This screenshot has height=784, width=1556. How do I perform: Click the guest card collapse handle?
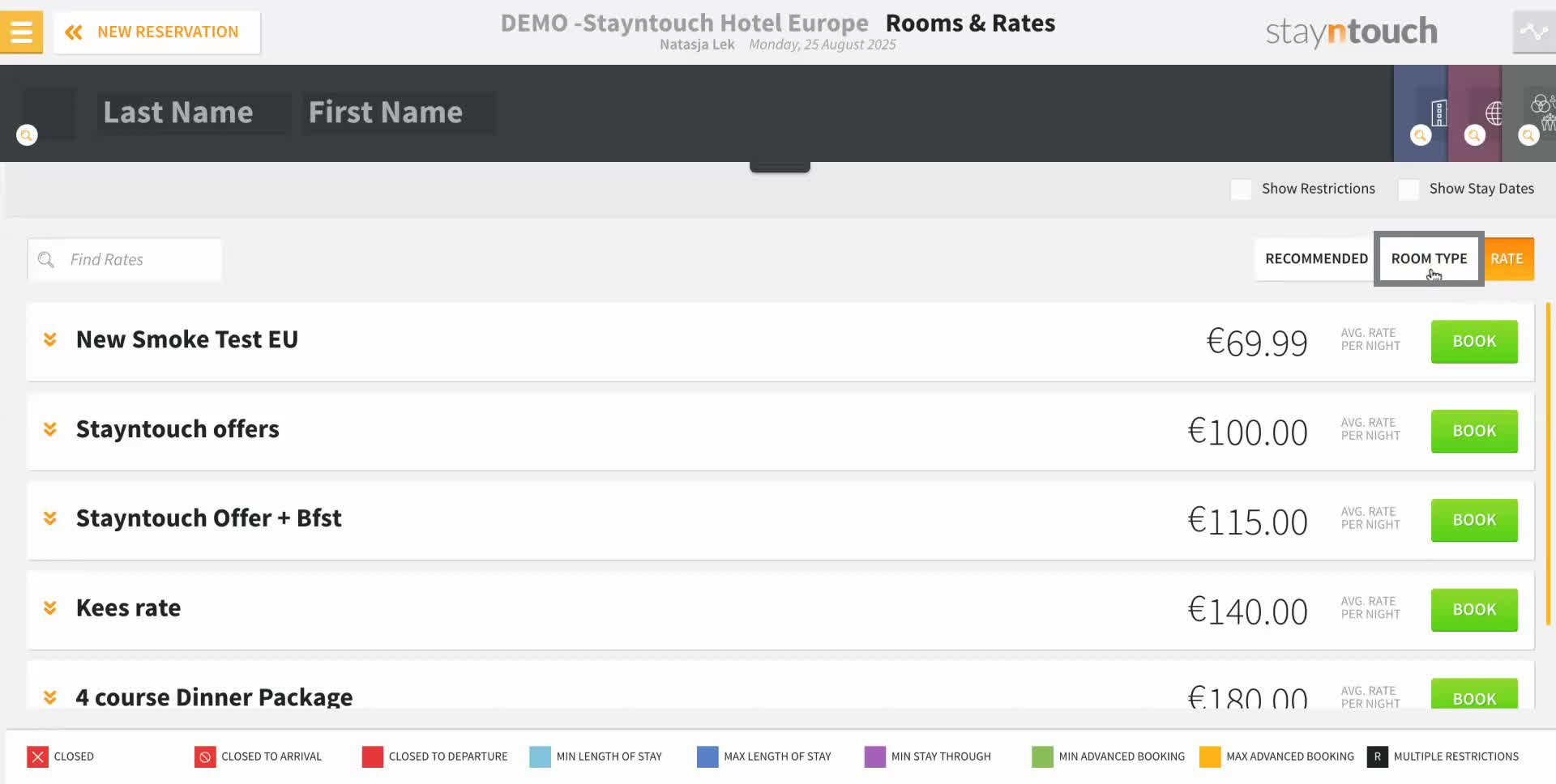[x=780, y=167]
